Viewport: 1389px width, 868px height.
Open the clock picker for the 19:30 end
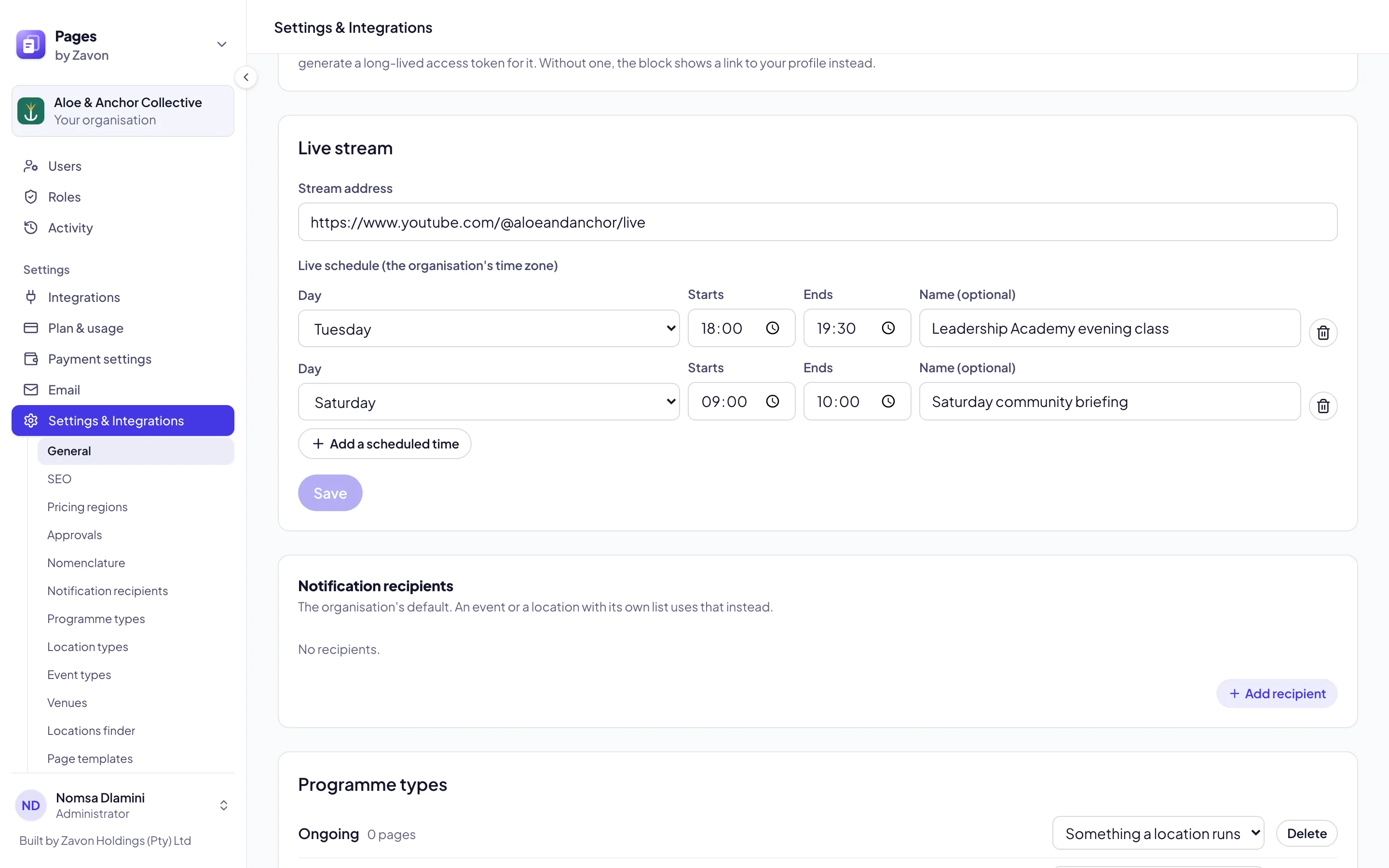coord(888,328)
